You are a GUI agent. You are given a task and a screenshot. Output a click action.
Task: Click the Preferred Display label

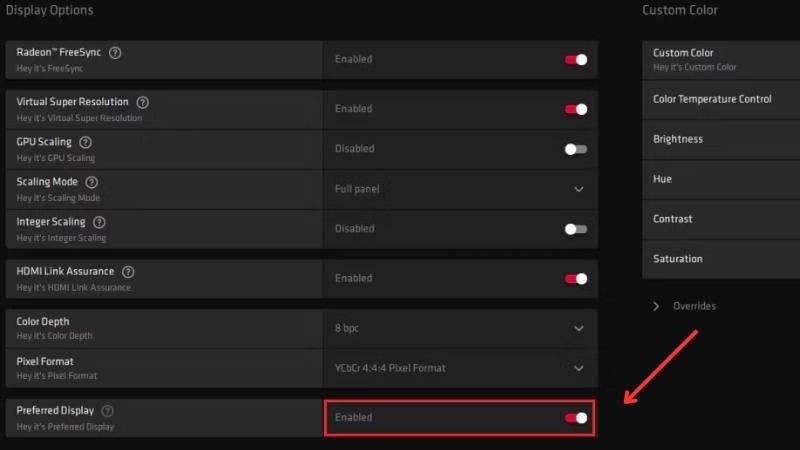[x=55, y=410]
